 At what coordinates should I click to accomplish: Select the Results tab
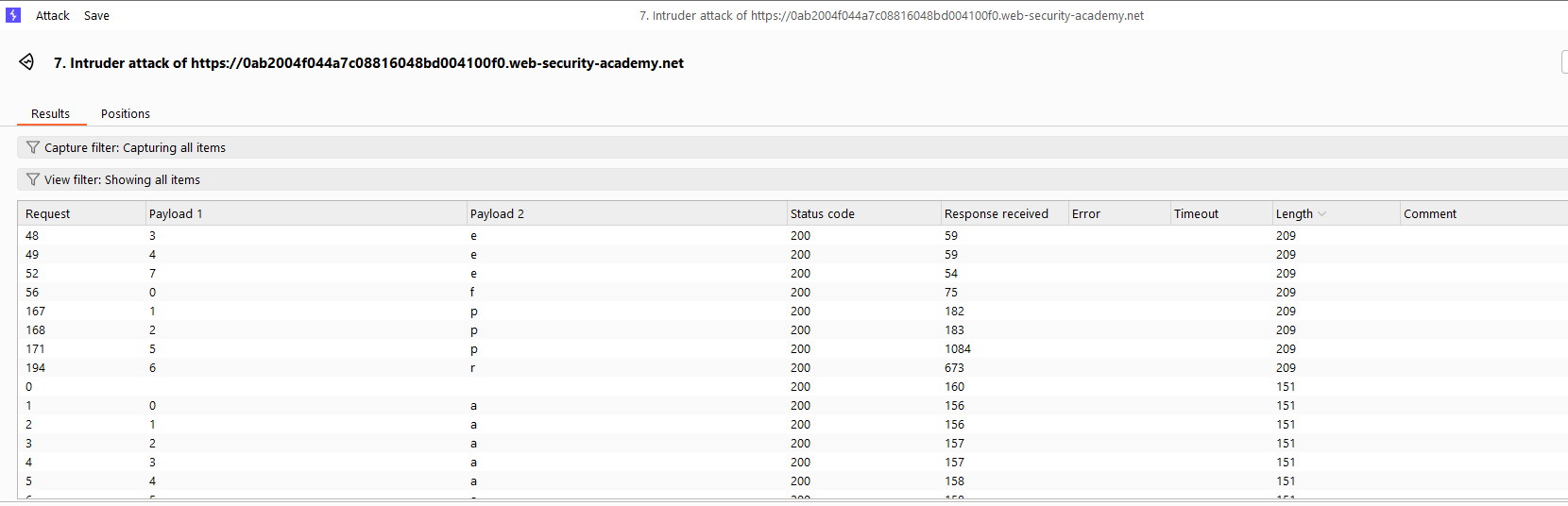pos(50,113)
